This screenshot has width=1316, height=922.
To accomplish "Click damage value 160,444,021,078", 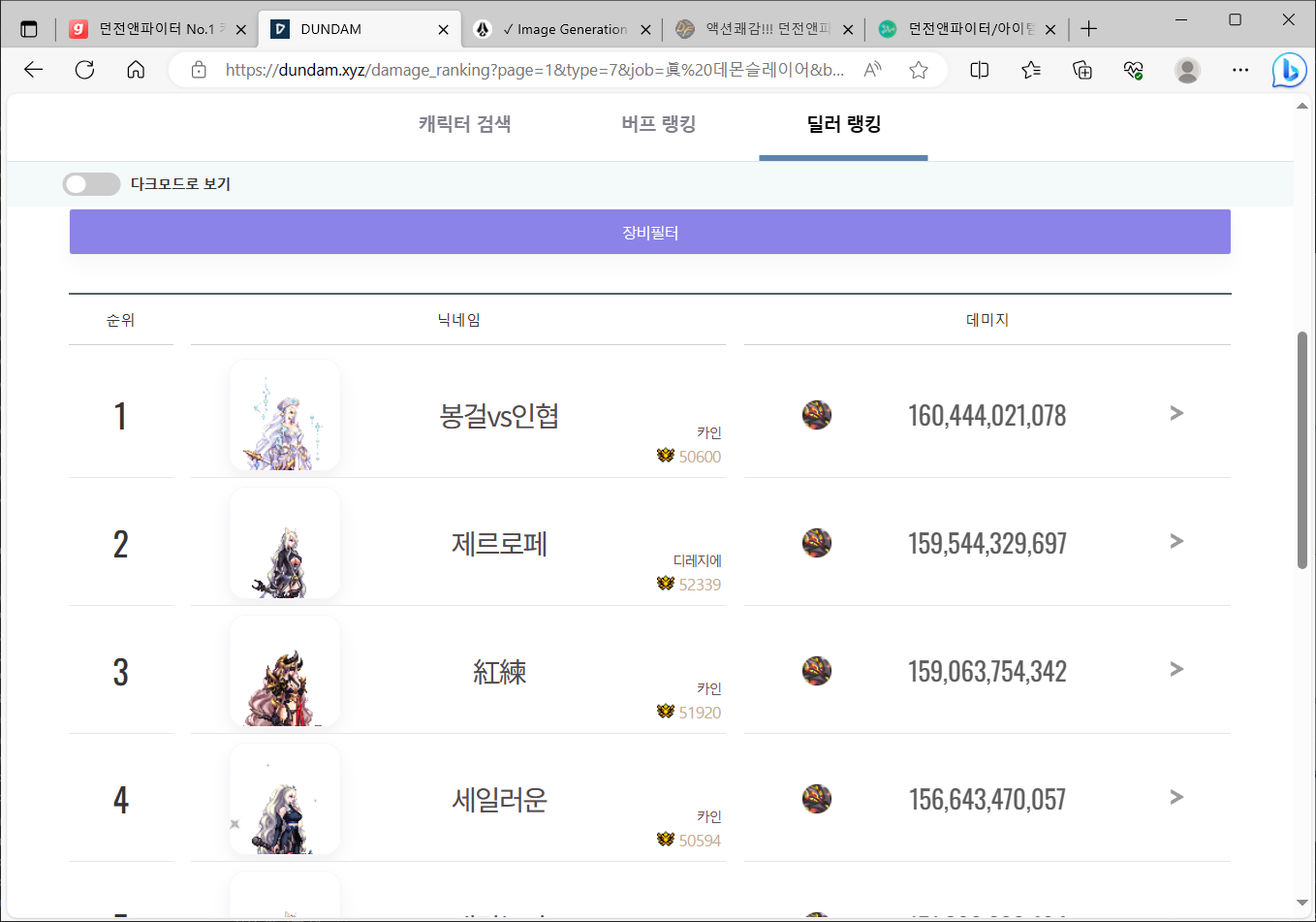I will 987,416.
